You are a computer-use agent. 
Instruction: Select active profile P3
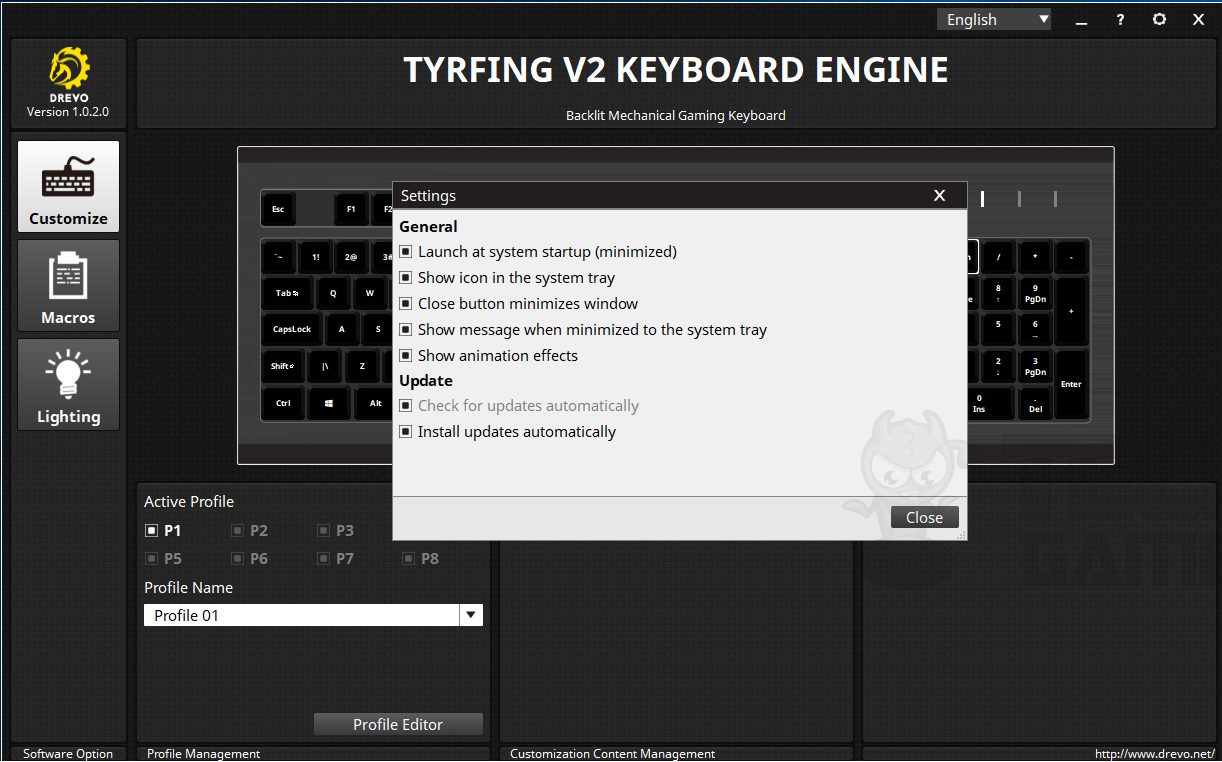point(335,531)
